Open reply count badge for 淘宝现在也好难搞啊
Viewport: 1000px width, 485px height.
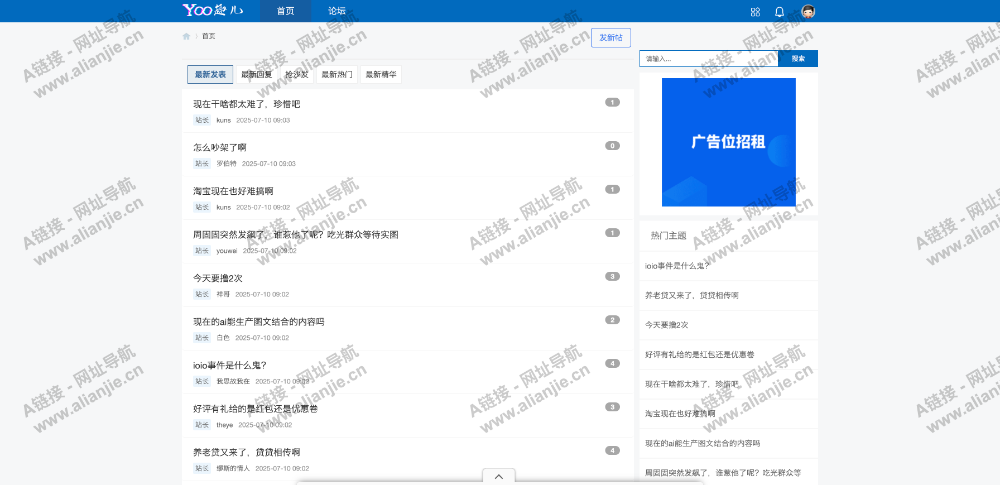[x=612, y=190]
